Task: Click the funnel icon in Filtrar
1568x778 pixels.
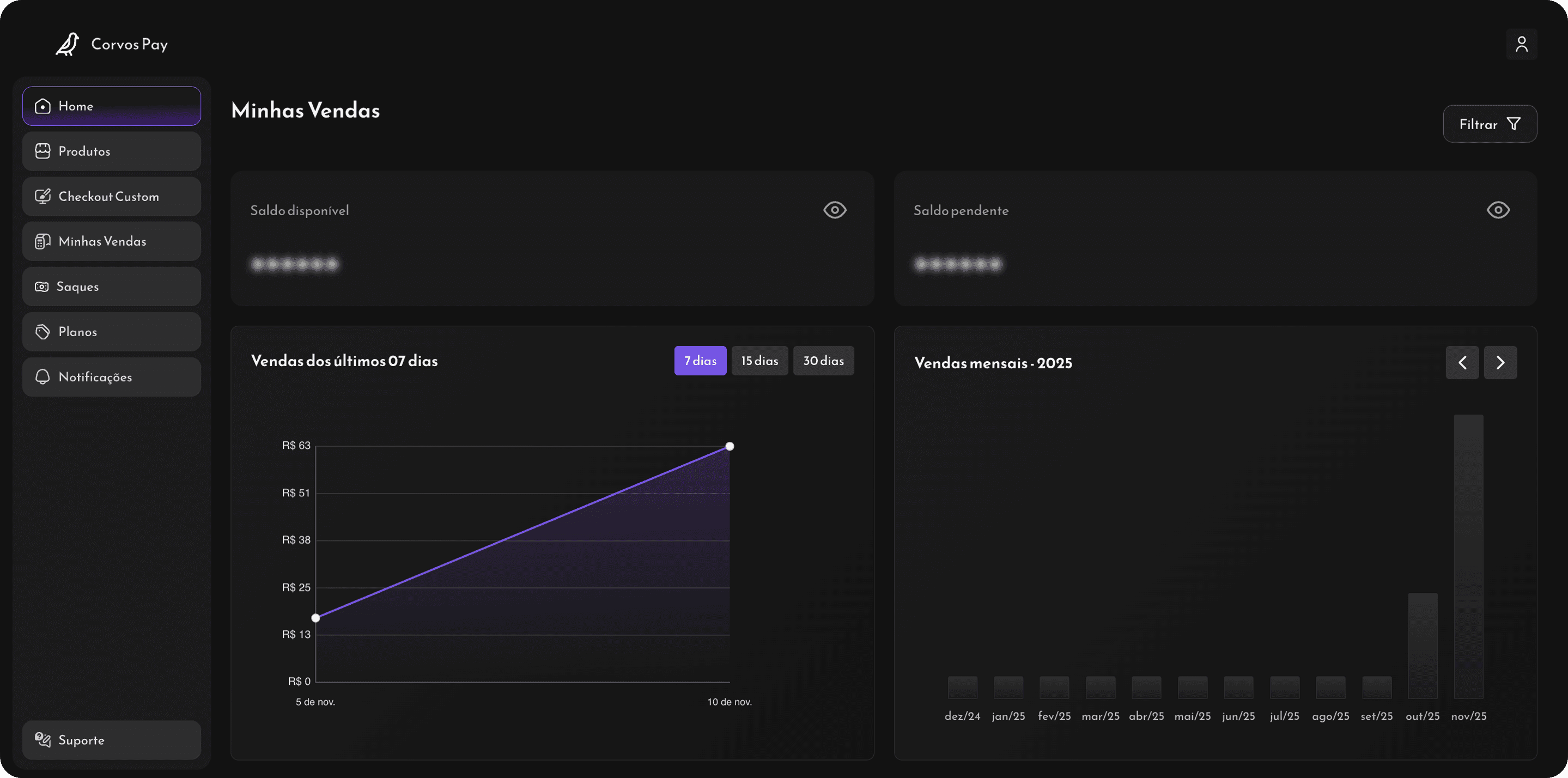Action: pos(1513,124)
